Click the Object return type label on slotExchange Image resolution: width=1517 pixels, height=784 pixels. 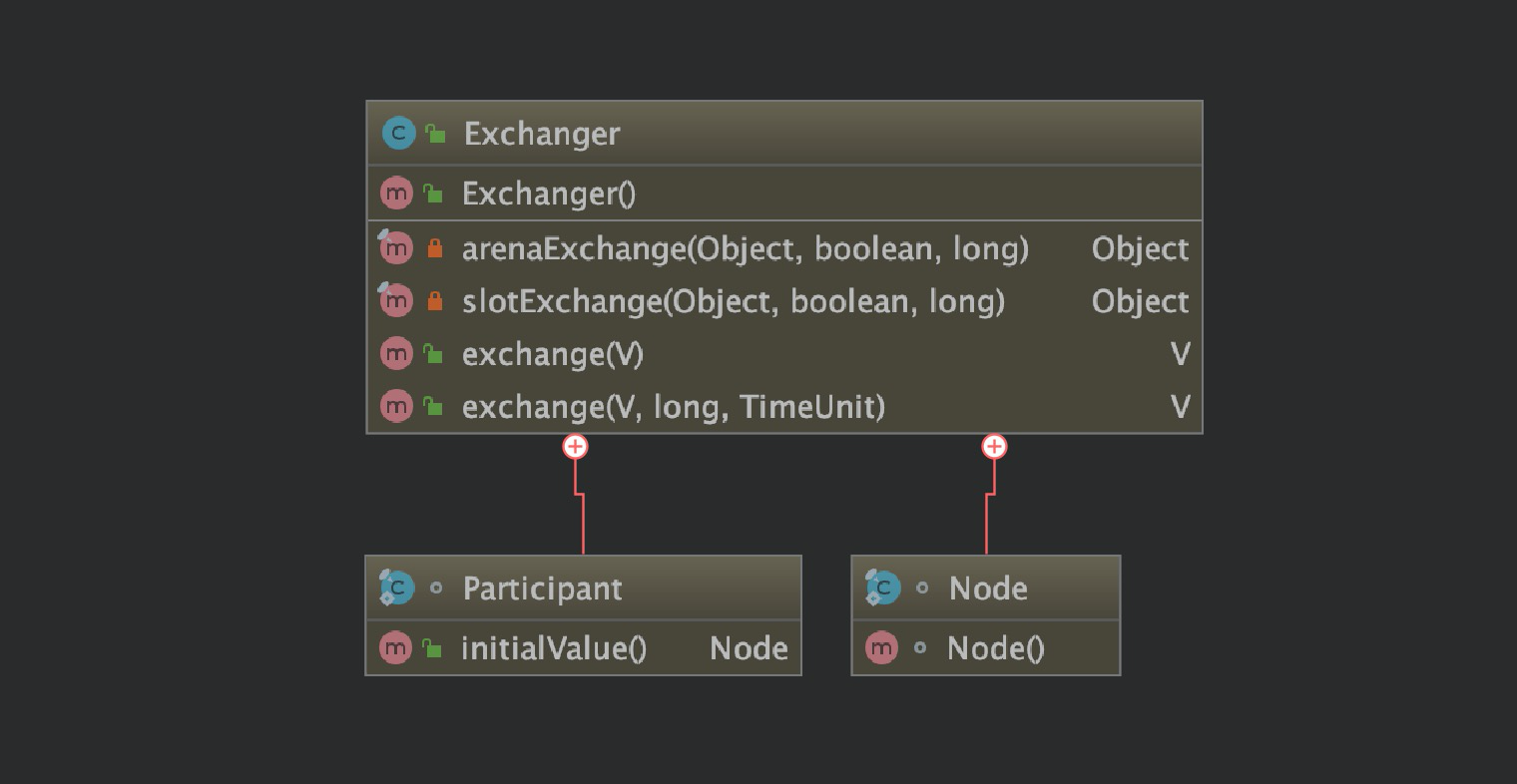tap(1139, 300)
